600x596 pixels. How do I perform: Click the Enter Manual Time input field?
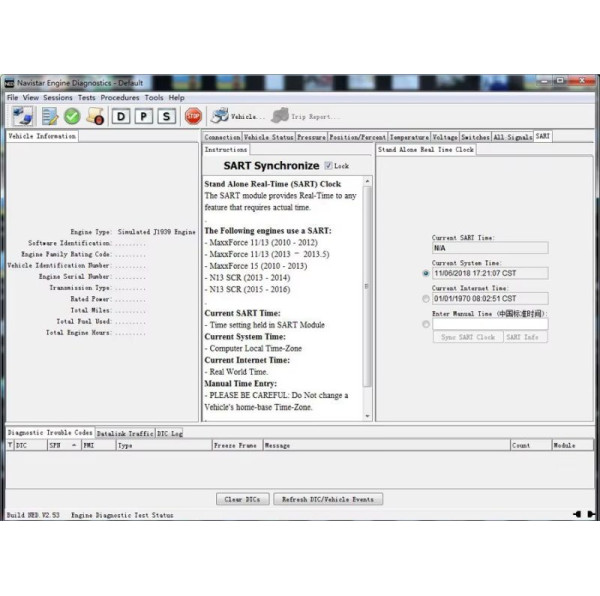click(490, 324)
